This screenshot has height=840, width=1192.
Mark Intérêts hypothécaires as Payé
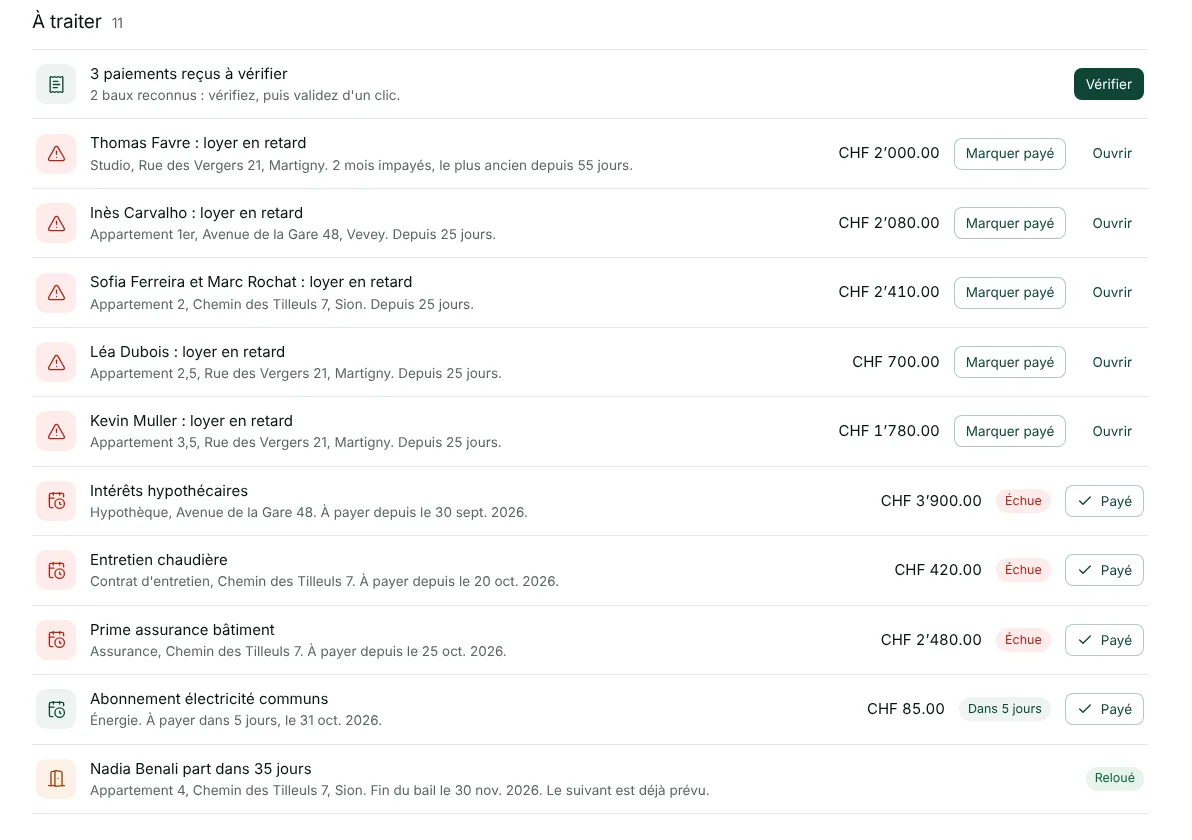tap(1104, 501)
